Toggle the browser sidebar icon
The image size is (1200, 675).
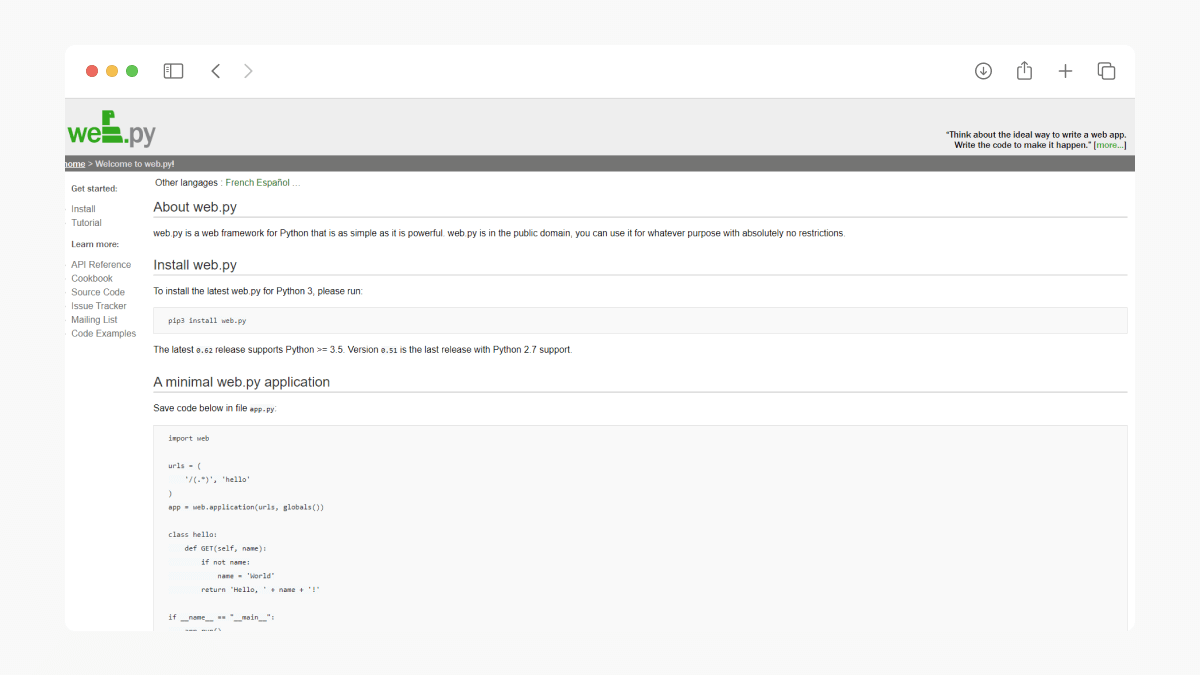(x=173, y=71)
